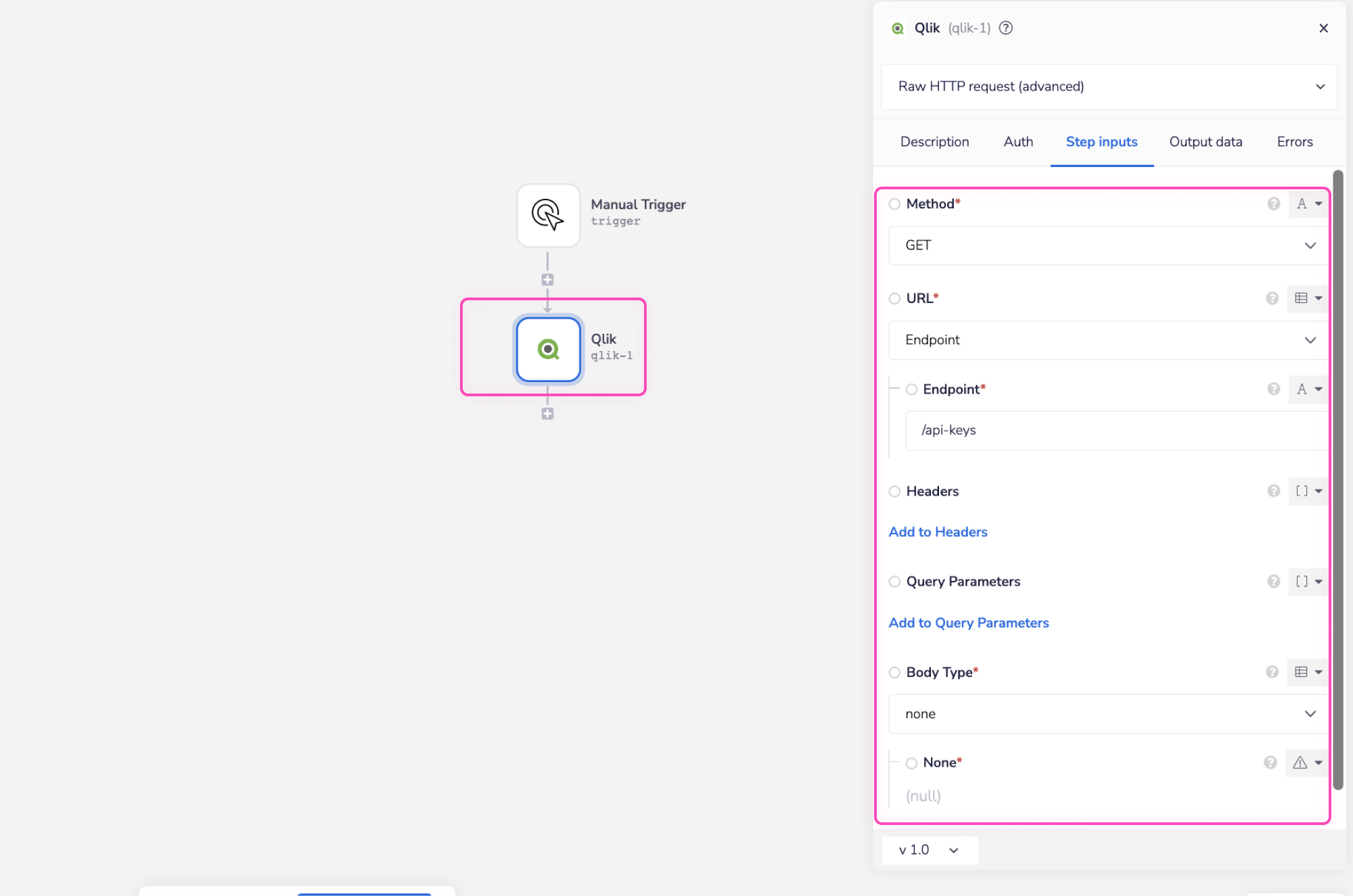
Task: Click the Add to Query Parameters link
Action: tap(968, 623)
